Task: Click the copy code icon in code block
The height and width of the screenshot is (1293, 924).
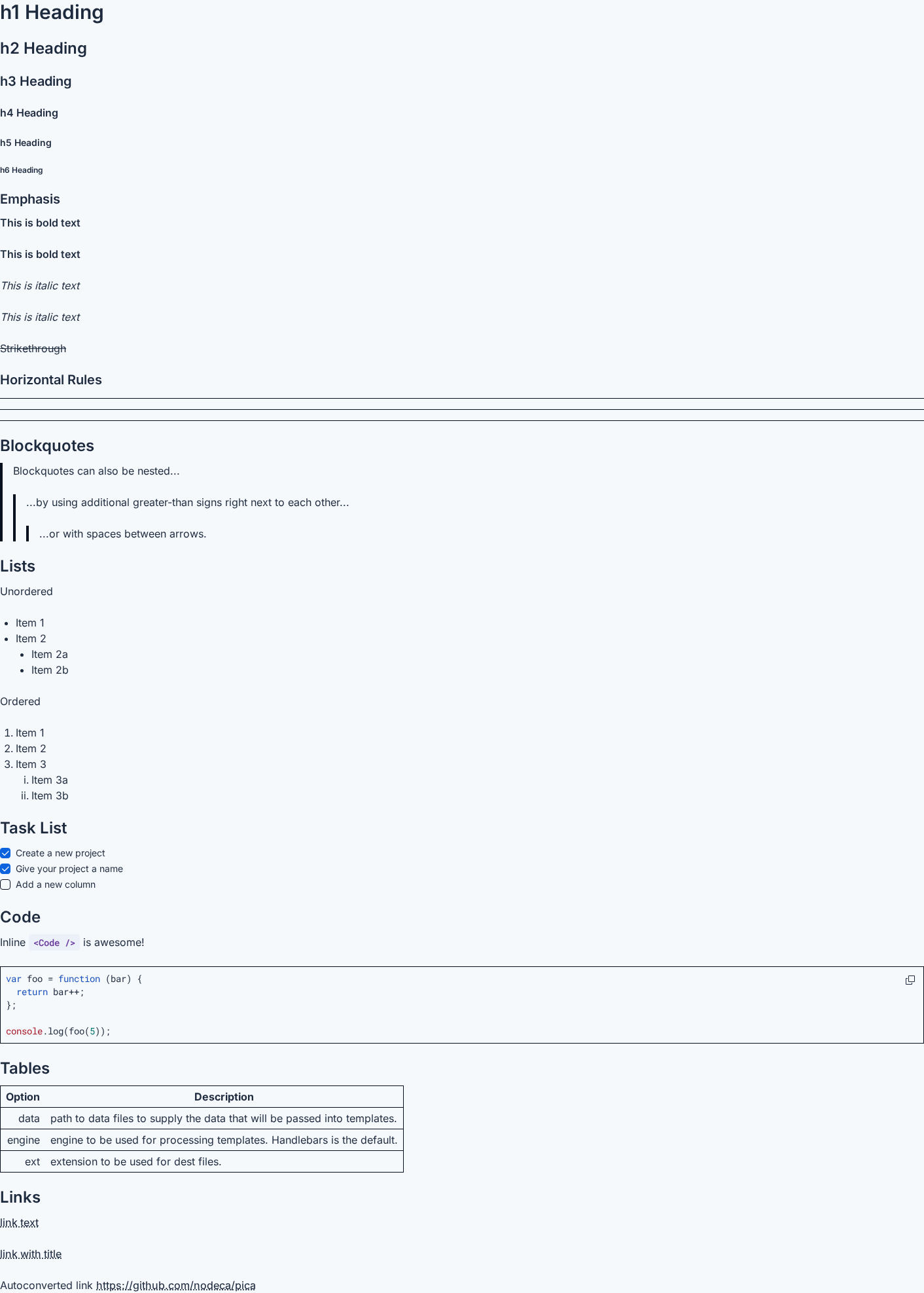Action: (x=910, y=980)
